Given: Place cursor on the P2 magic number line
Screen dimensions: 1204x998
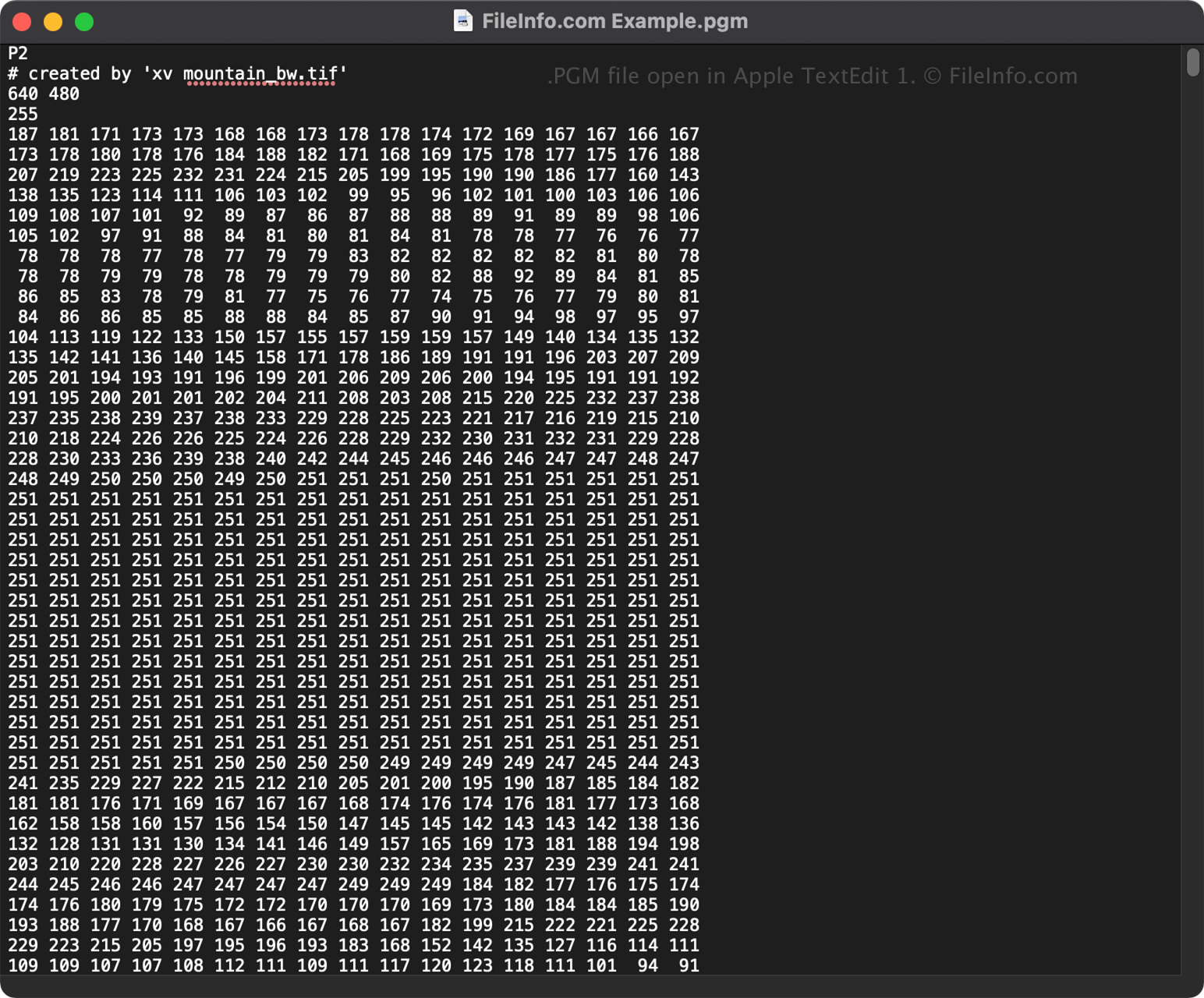Looking at the screenshot, I should [16, 53].
